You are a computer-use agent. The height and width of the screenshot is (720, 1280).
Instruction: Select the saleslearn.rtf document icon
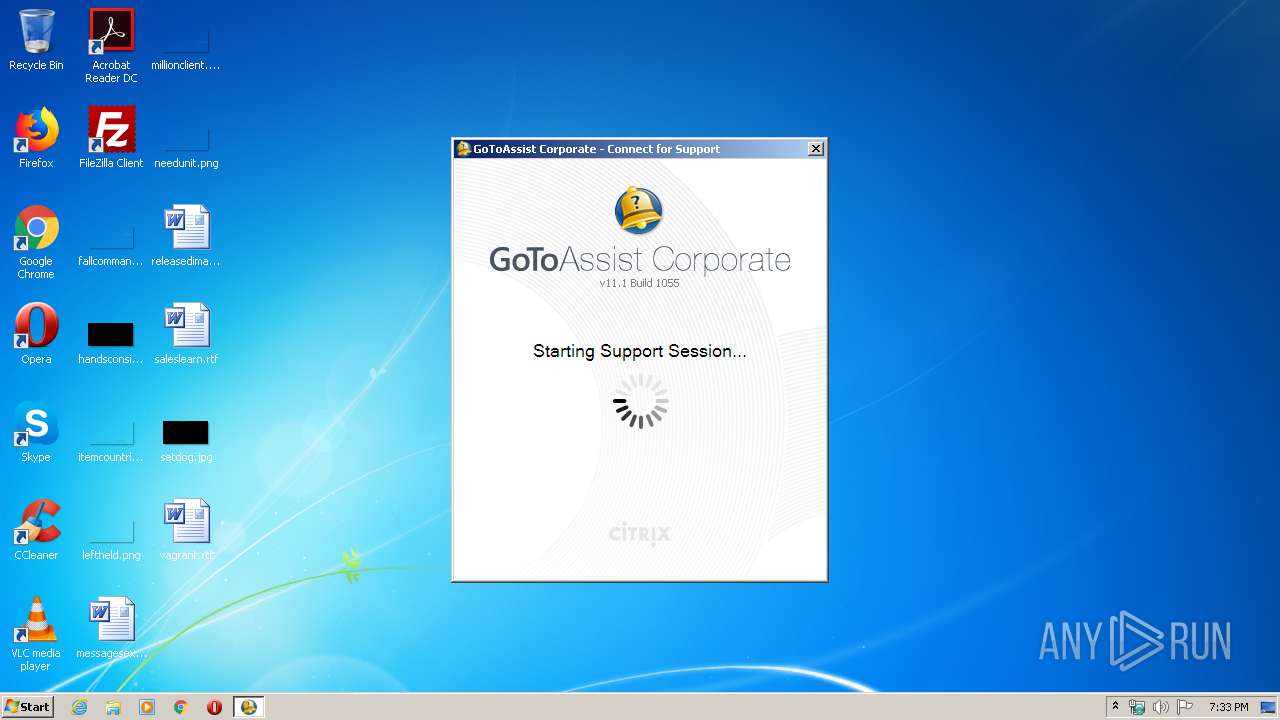186,334
